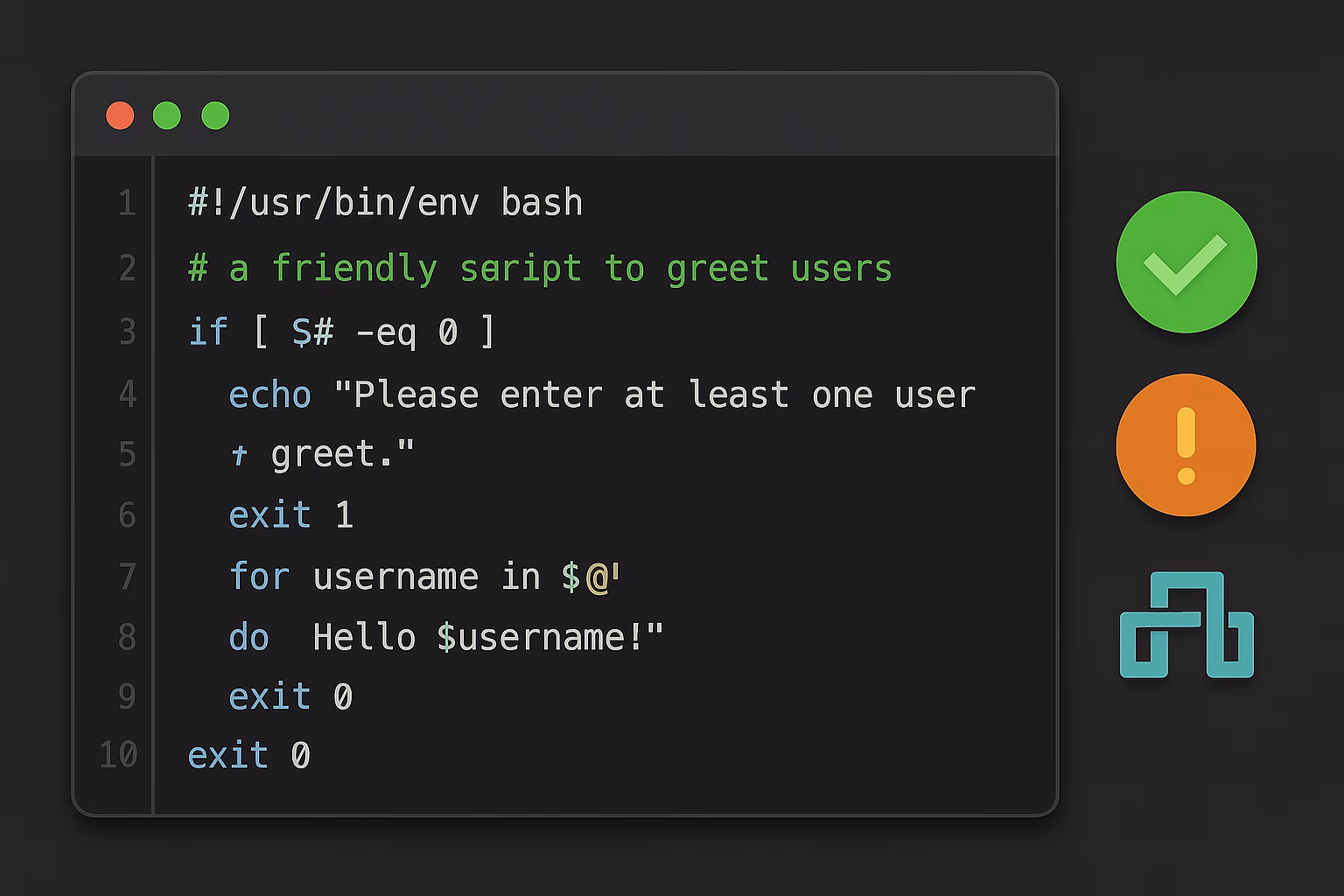The image size is (1344, 896).
Task: Click the orange exclamation warning icon
Action: (1186, 444)
